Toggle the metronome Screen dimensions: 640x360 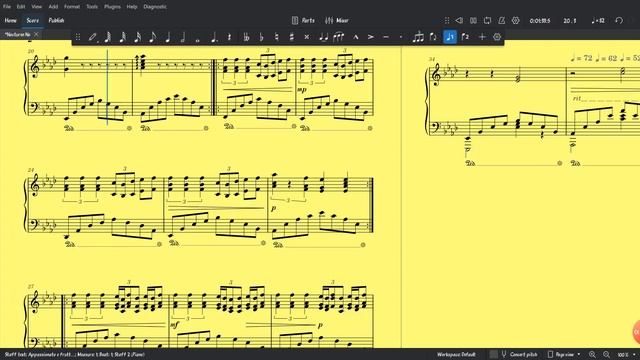click(x=502, y=20)
